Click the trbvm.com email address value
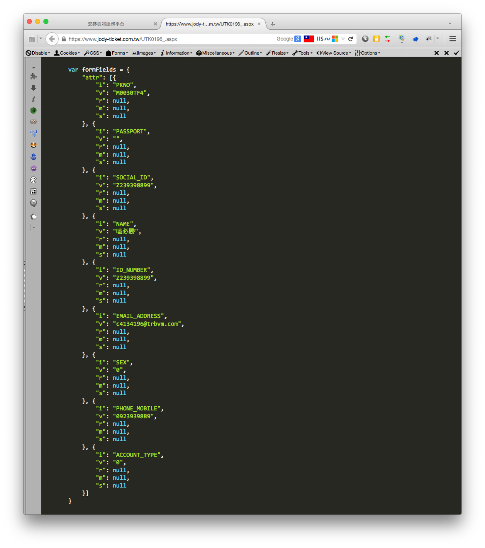Screen dimensions: 485x548 coord(147,324)
